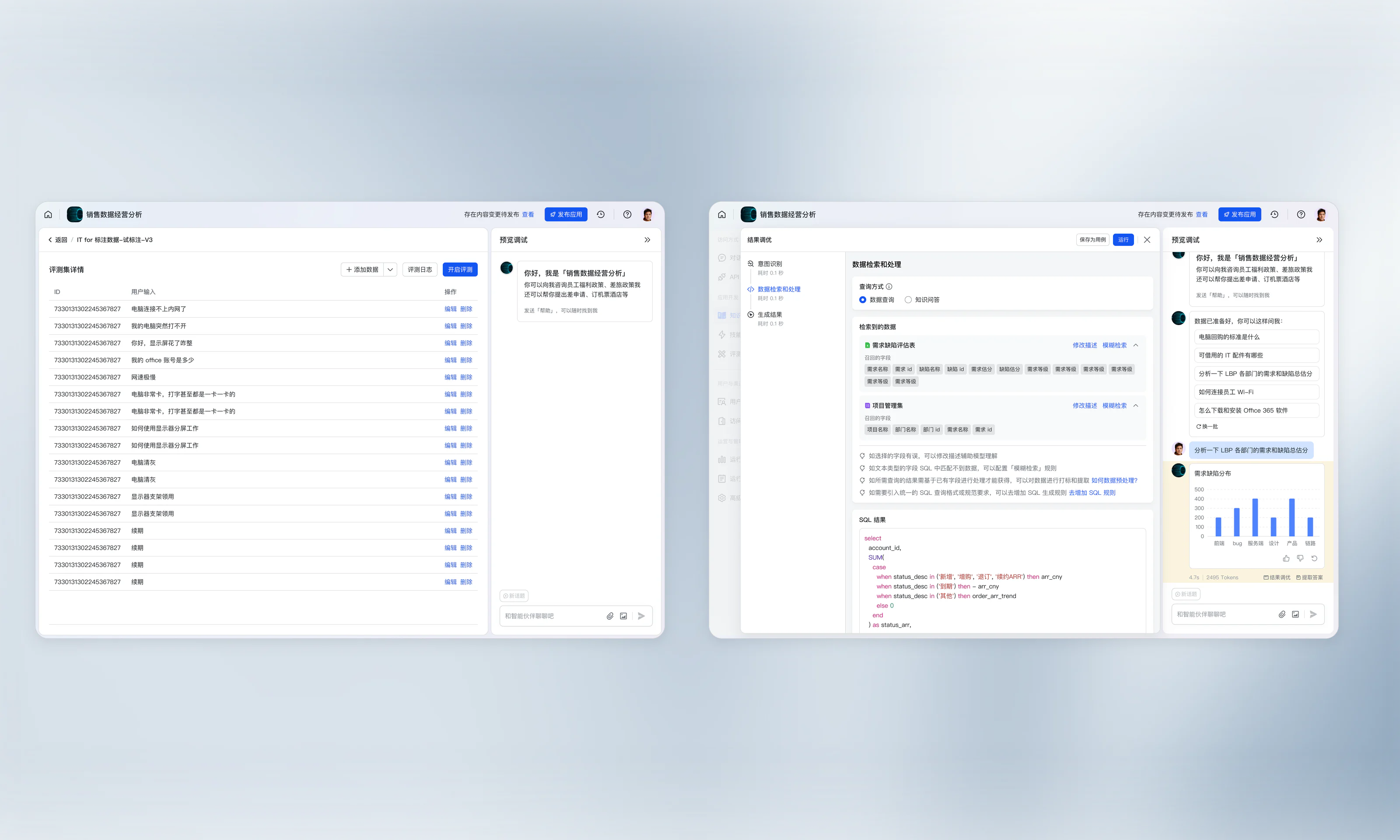The width and height of the screenshot is (1400, 840).
Task: Attach a file in the left window chat
Action: (610, 616)
